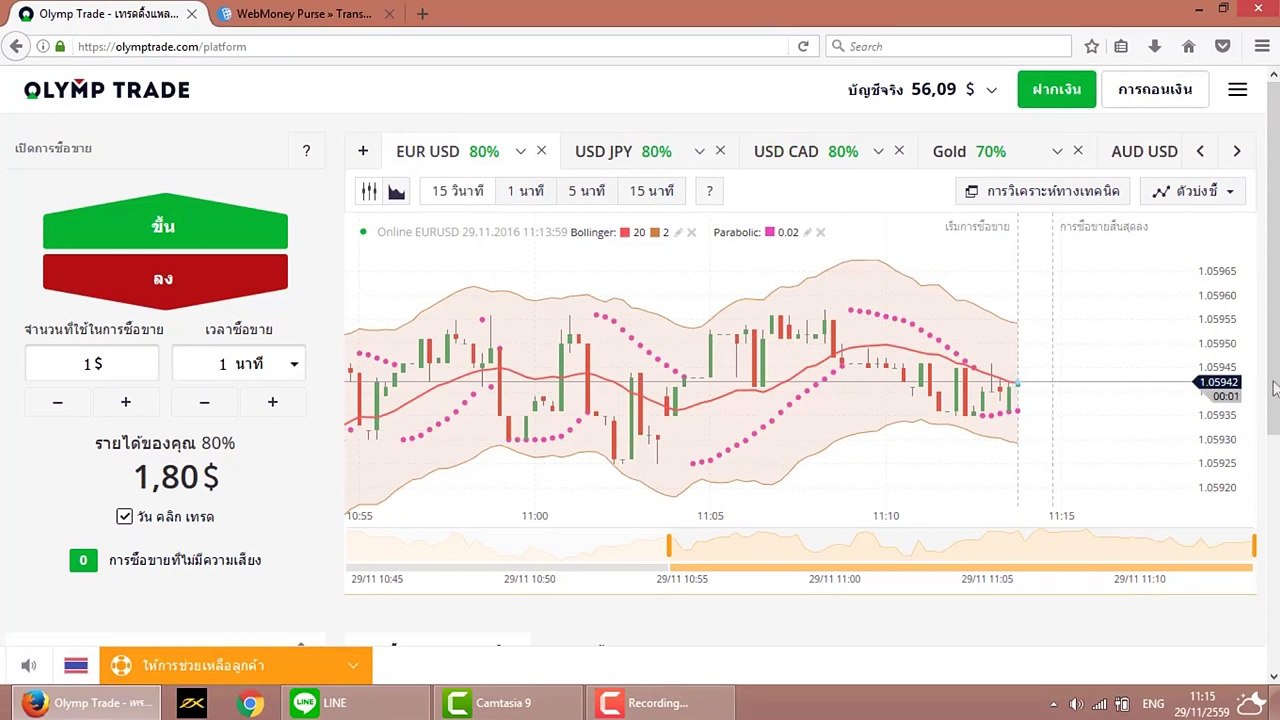Screen dimensions: 1280x720
Task: Open risk-free trades counter link
Action: click(165, 560)
